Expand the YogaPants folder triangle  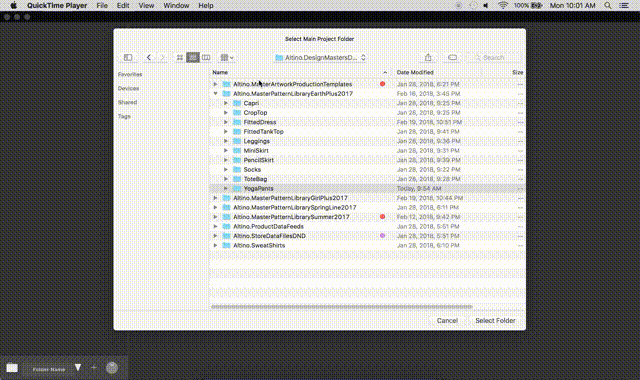226,188
